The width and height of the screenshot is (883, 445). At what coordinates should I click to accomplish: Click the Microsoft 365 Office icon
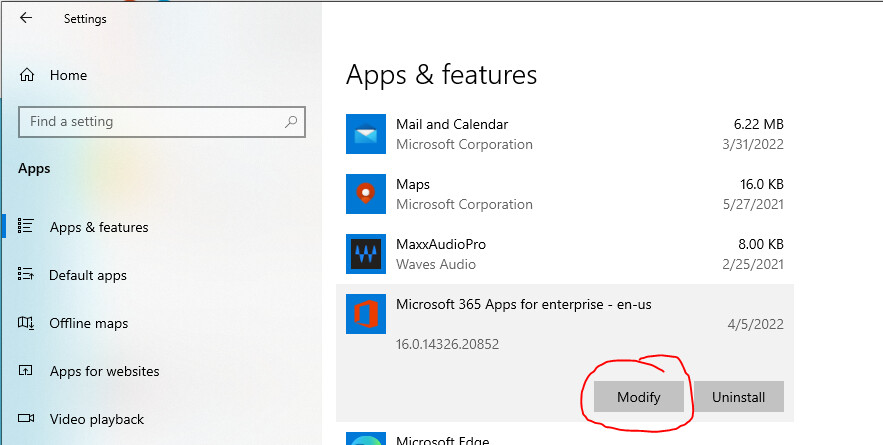pyautogui.click(x=366, y=314)
